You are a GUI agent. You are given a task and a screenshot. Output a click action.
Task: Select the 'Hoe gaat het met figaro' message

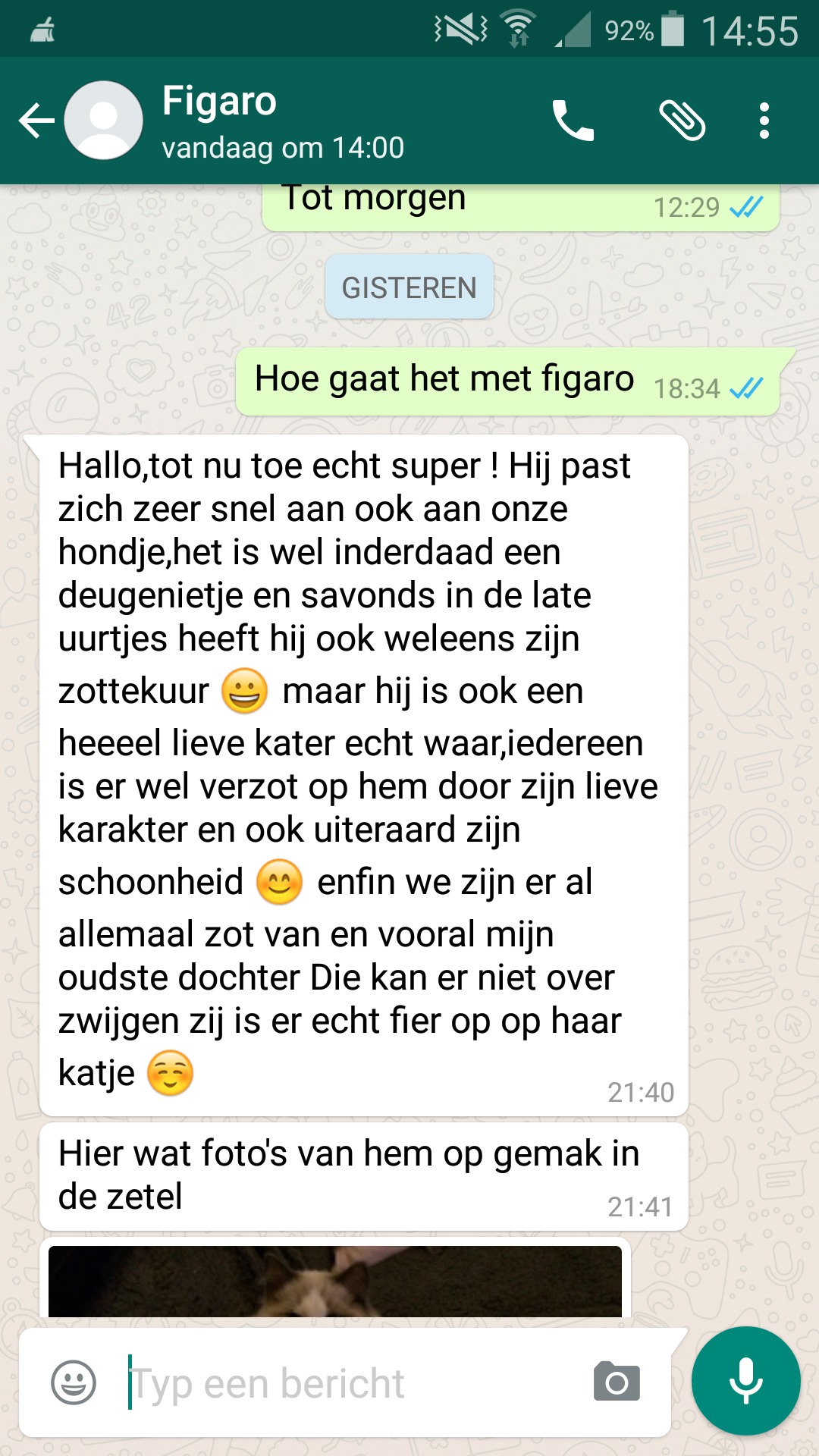[508, 381]
